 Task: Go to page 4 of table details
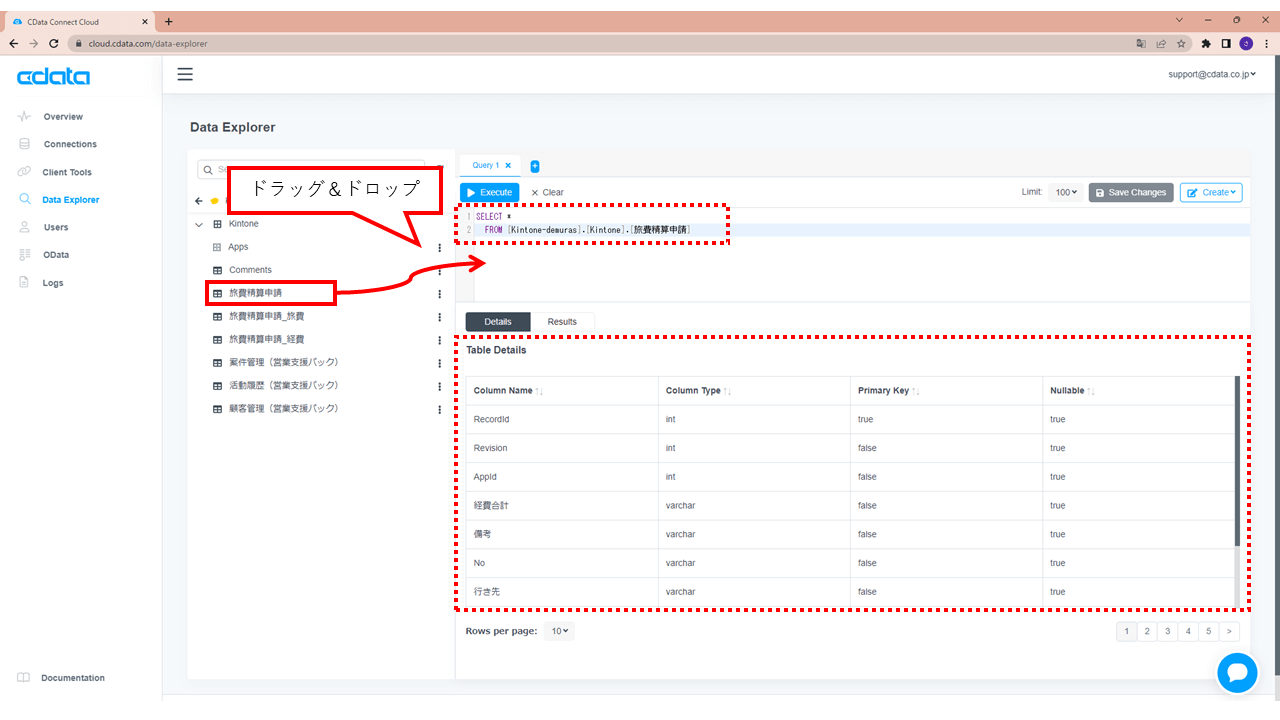tap(1188, 631)
